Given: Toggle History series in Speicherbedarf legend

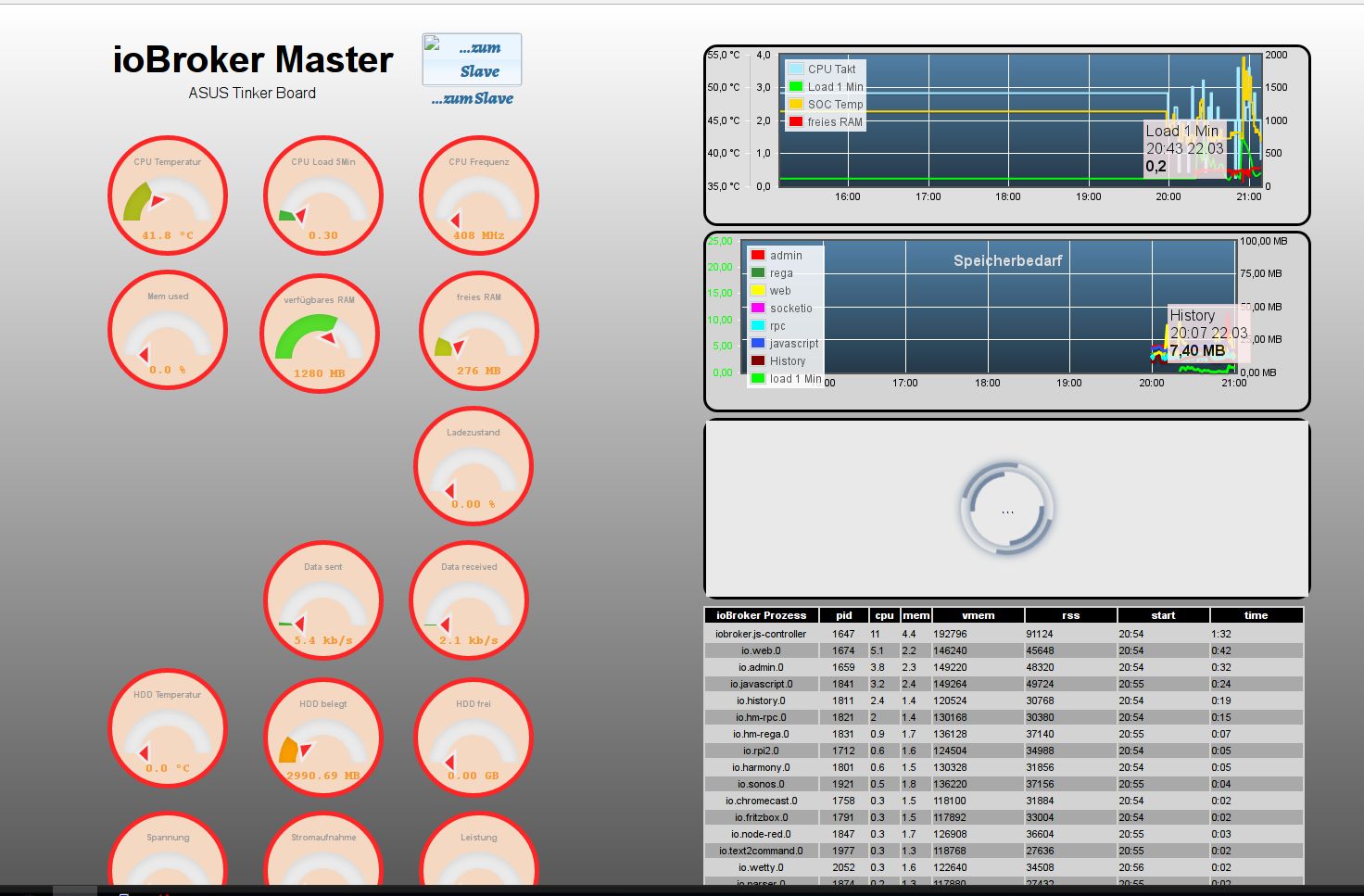Looking at the screenshot, I should pos(778,361).
